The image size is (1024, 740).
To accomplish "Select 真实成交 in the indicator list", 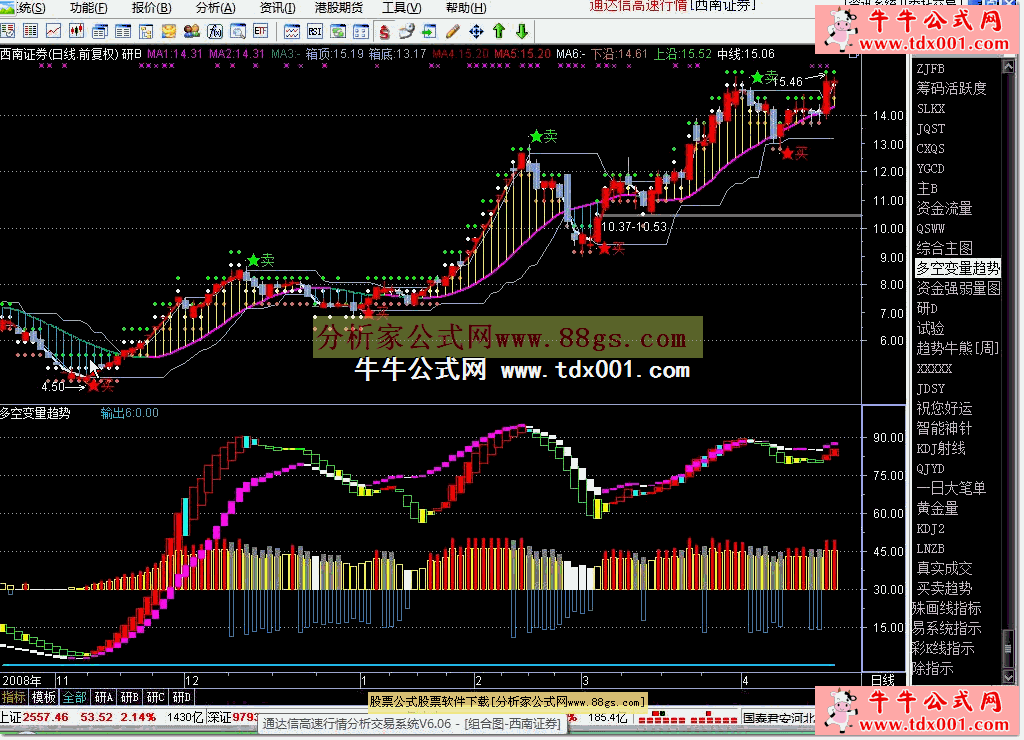I will coord(944,568).
